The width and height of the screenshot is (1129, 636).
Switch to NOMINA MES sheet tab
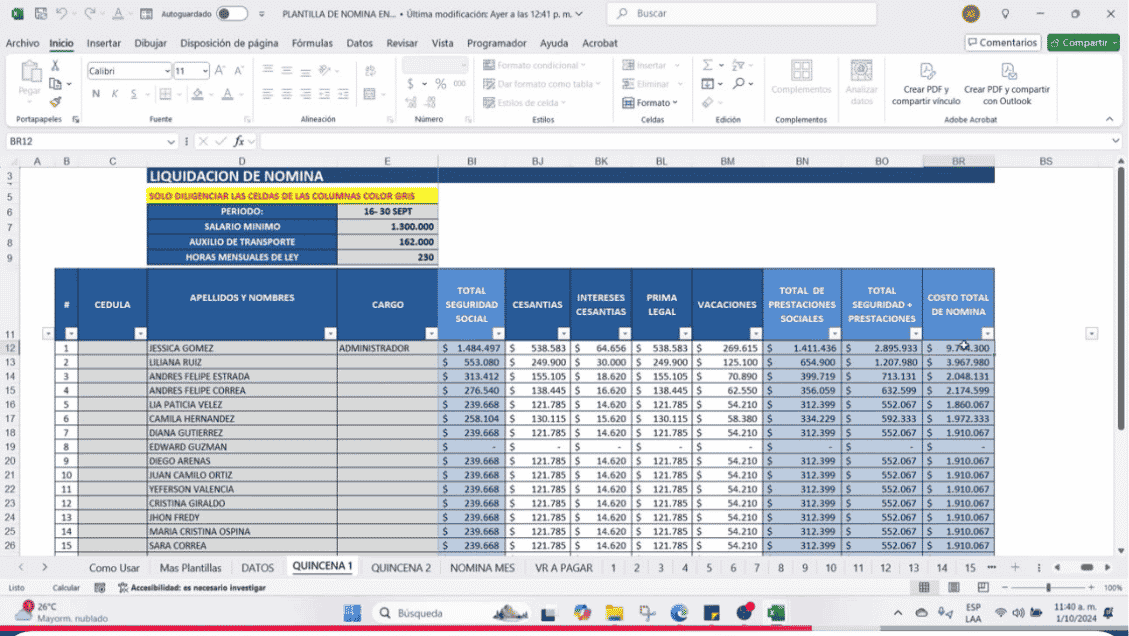[x=482, y=568]
